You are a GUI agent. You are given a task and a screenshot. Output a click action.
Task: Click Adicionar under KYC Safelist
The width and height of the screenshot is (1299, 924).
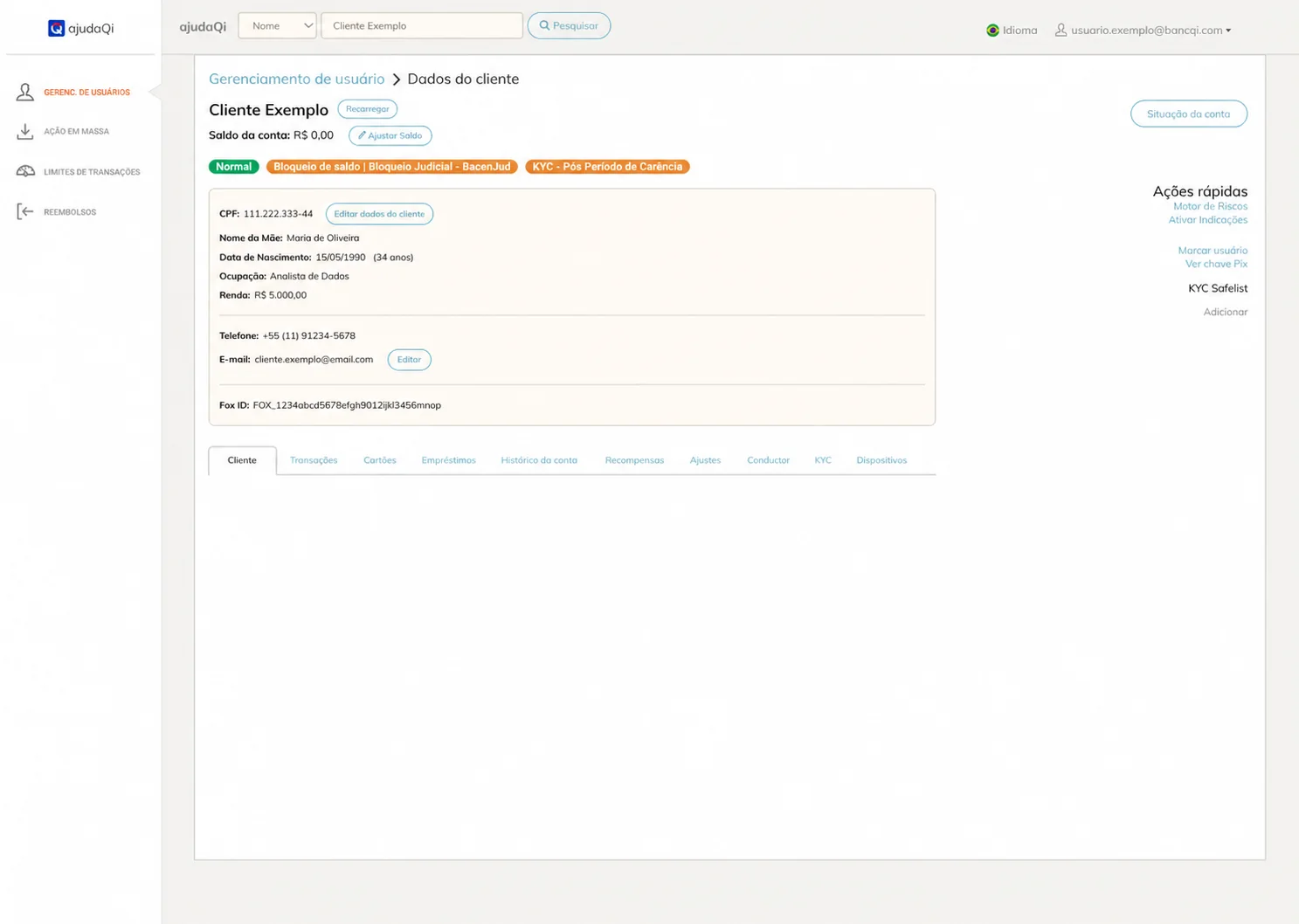1226,312
